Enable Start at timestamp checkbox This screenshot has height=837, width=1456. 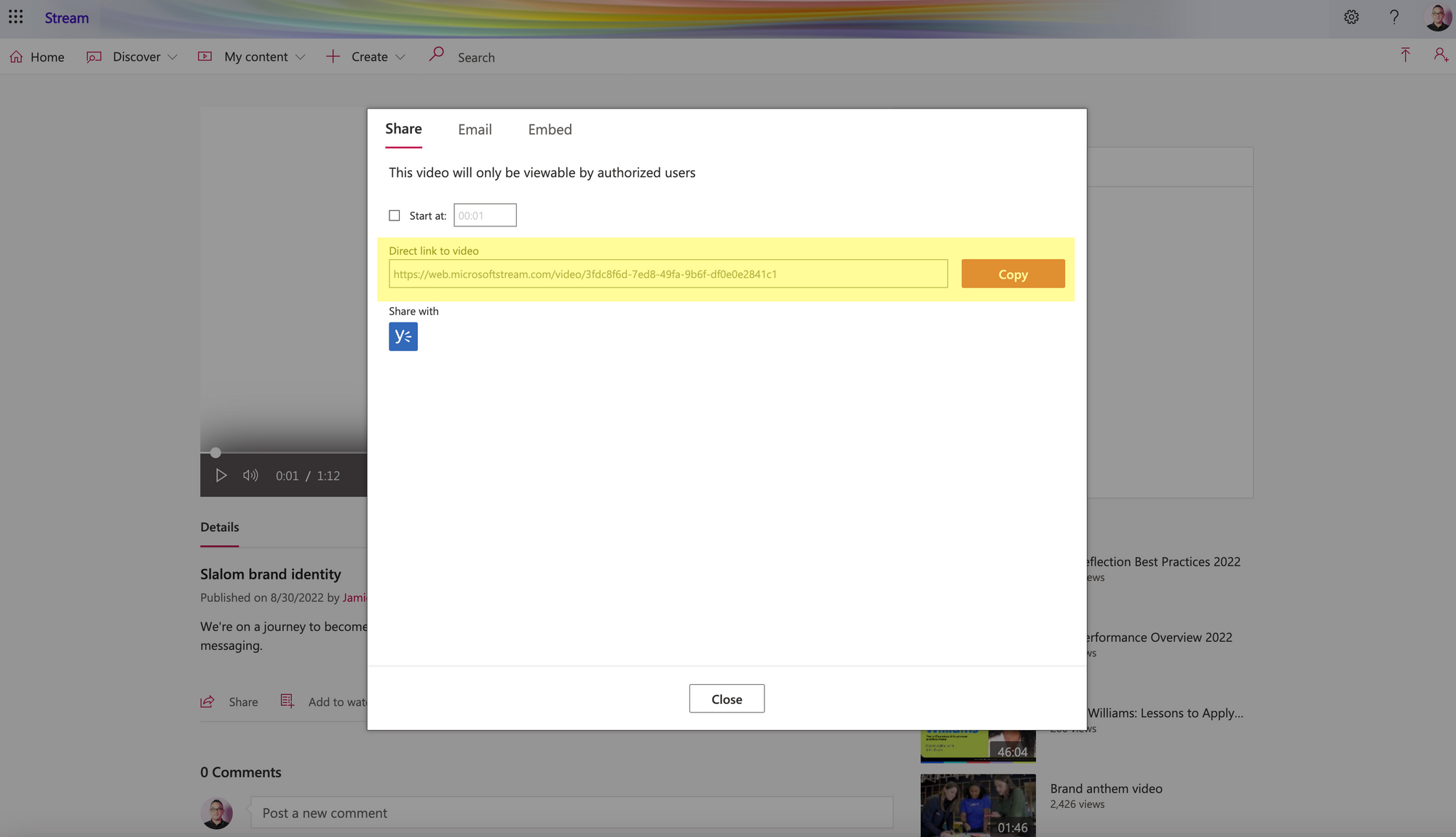[x=394, y=215]
